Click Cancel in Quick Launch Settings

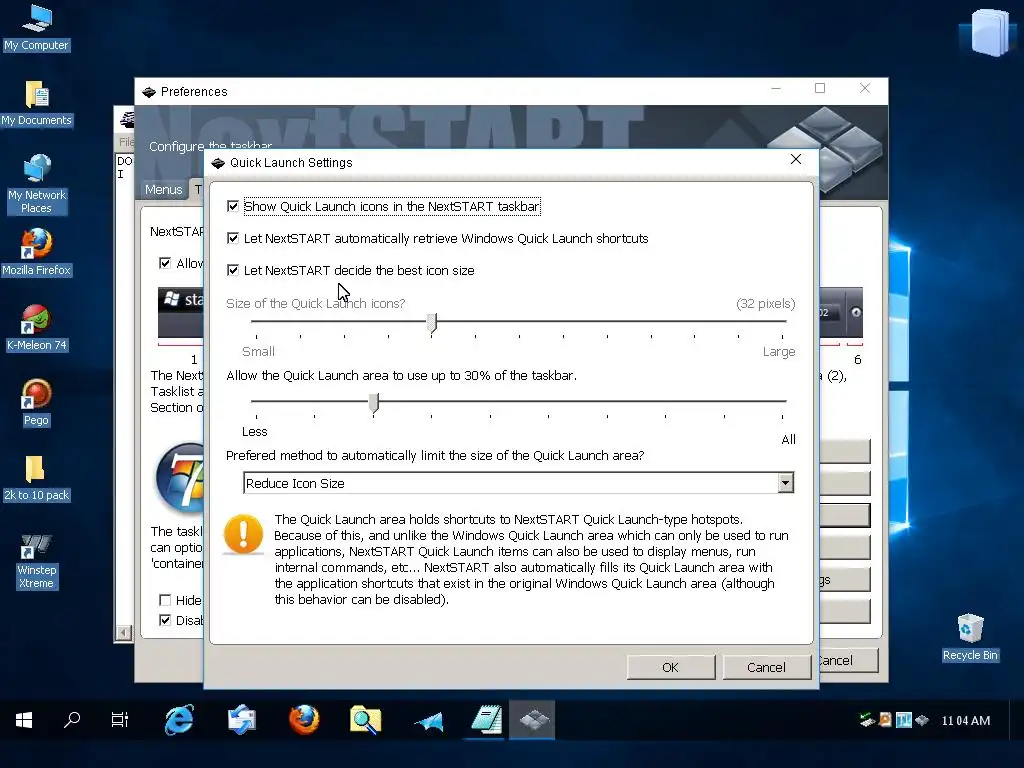coord(766,667)
